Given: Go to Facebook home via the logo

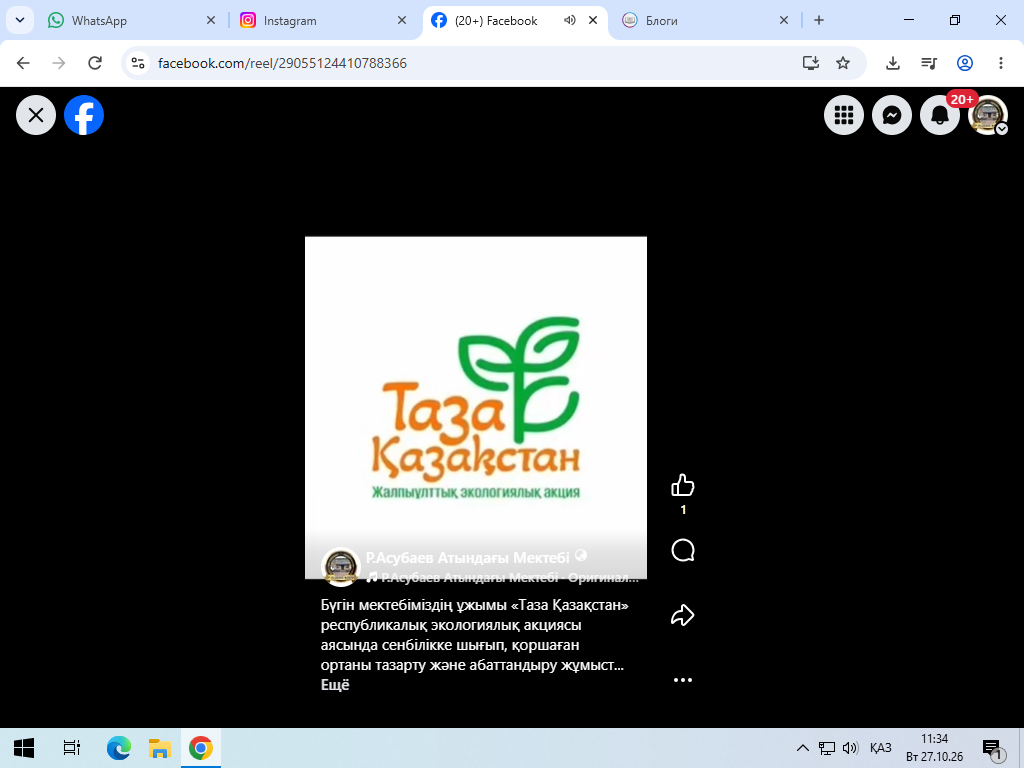Looking at the screenshot, I should 84,116.
